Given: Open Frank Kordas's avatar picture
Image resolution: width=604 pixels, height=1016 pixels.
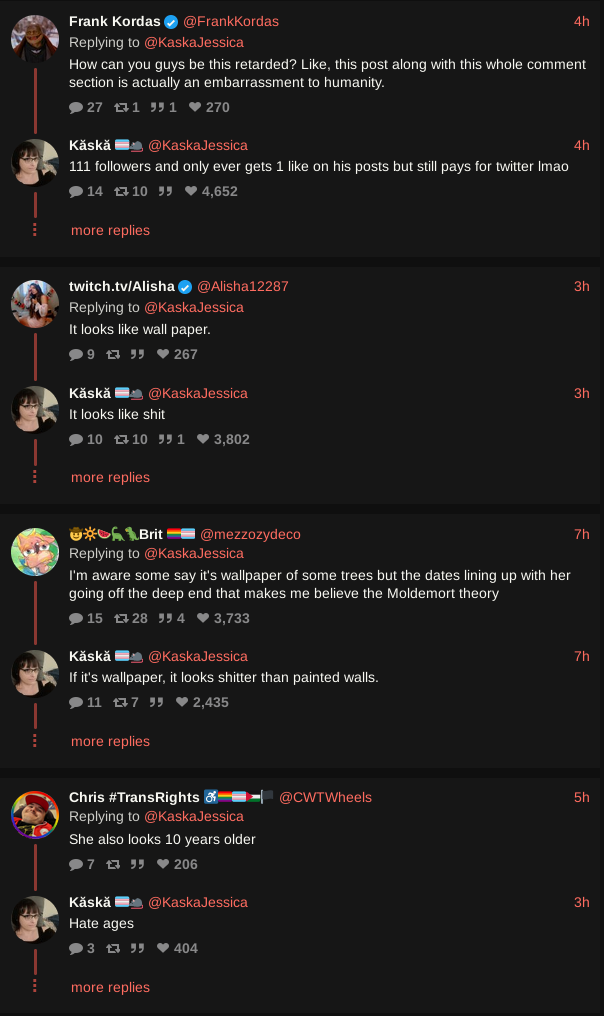Looking at the screenshot, I should point(35,39).
